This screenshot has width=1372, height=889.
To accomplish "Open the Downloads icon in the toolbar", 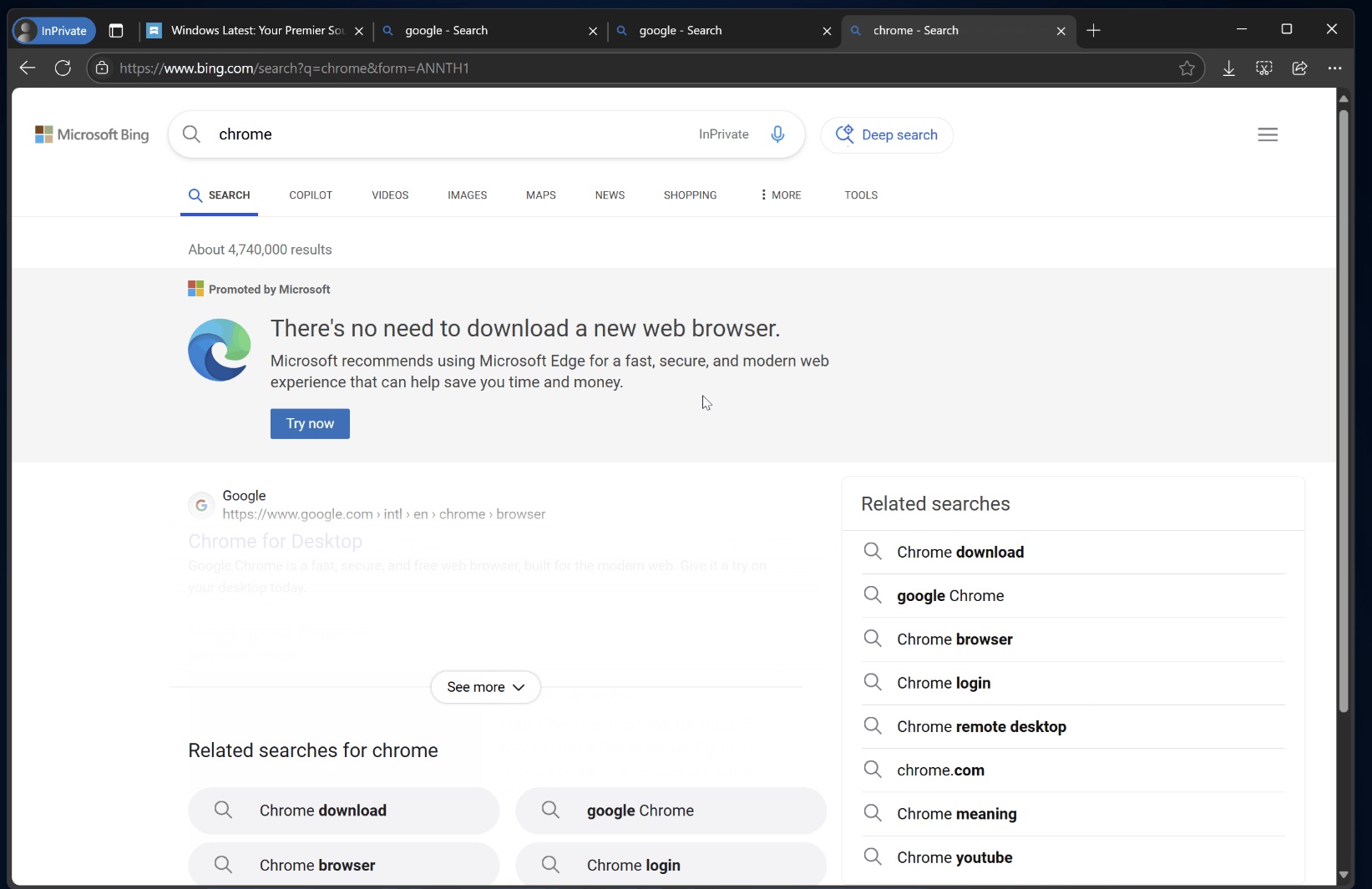I will click(x=1228, y=68).
